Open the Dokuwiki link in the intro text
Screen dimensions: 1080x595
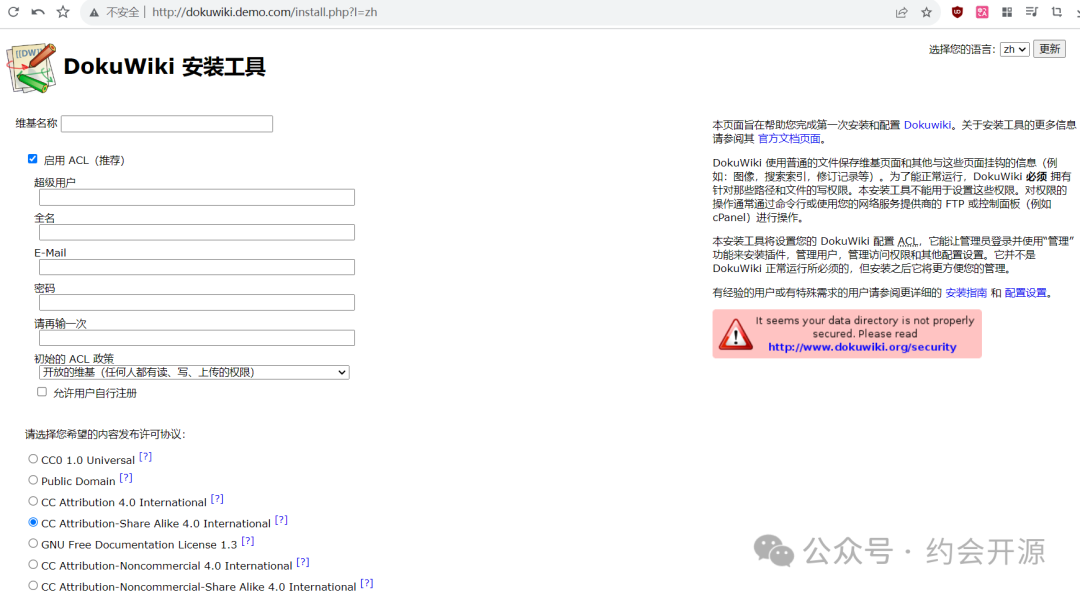pos(927,125)
